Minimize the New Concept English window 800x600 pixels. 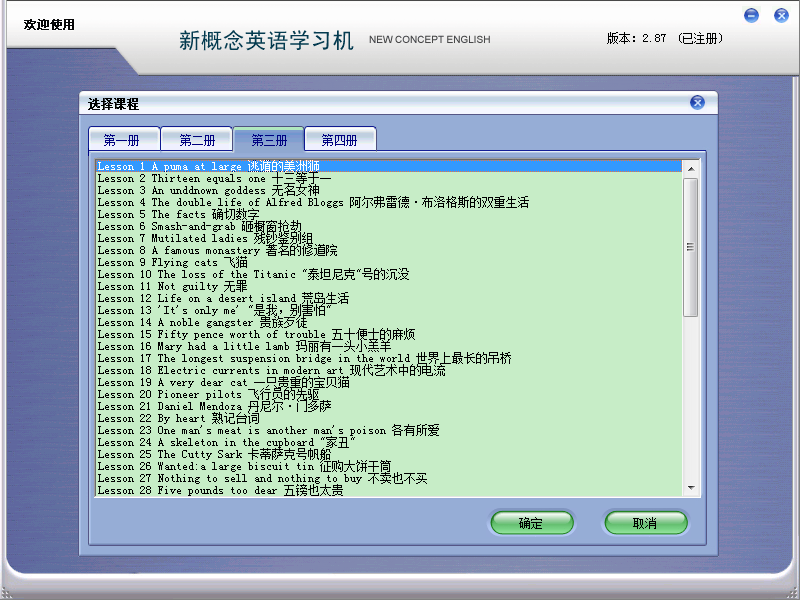751,15
